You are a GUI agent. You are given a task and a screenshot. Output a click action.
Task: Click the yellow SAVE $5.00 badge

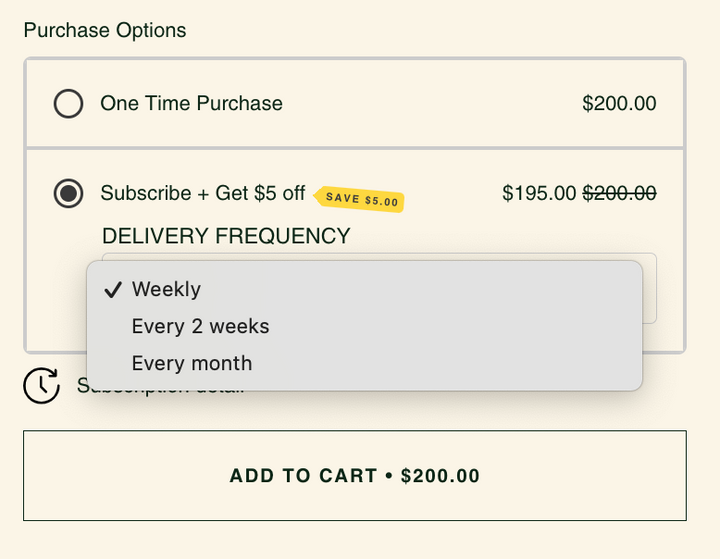(x=359, y=199)
